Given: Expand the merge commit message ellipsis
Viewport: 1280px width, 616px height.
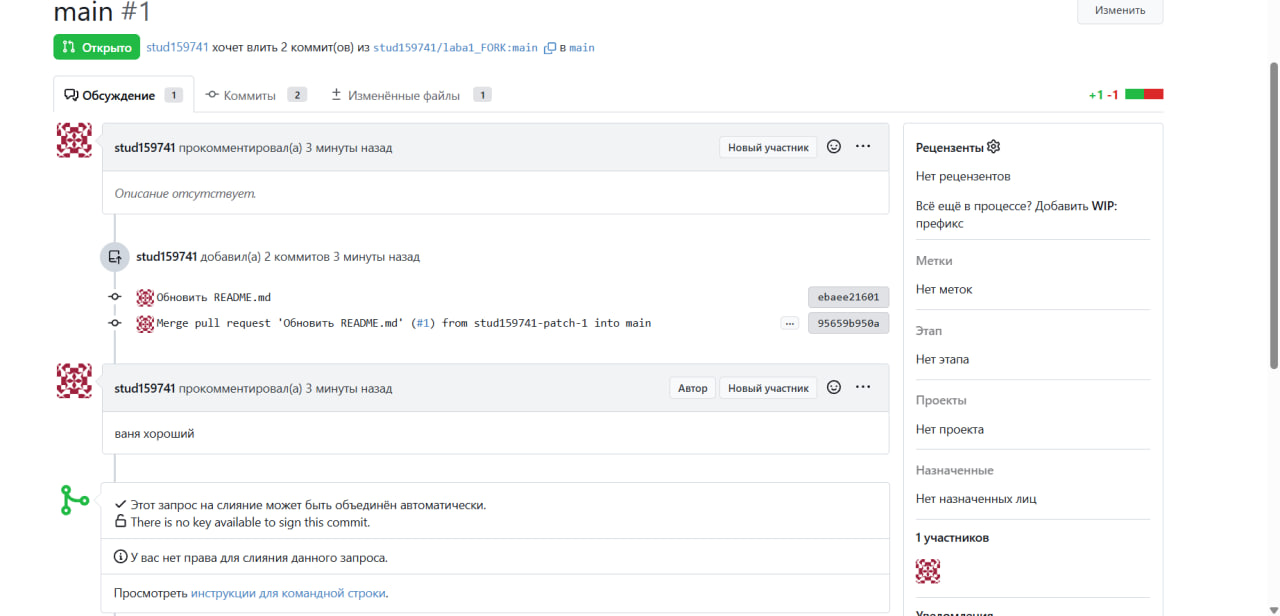Looking at the screenshot, I should pyautogui.click(x=790, y=323).
